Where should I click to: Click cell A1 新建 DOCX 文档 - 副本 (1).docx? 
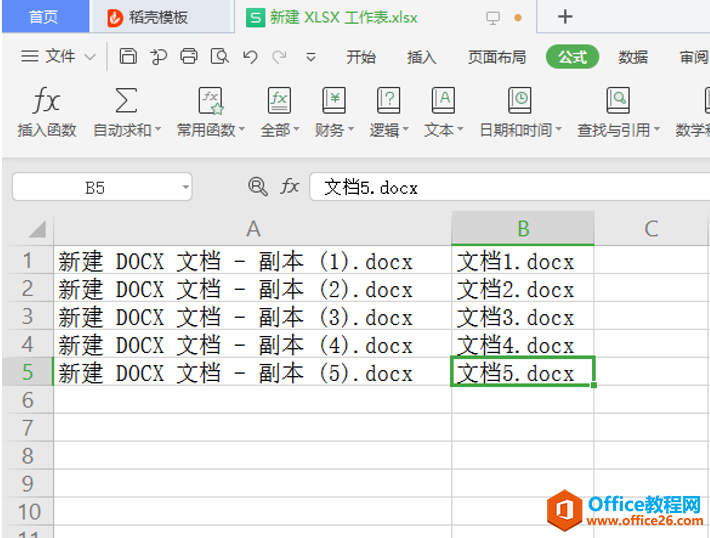point(253,260)
